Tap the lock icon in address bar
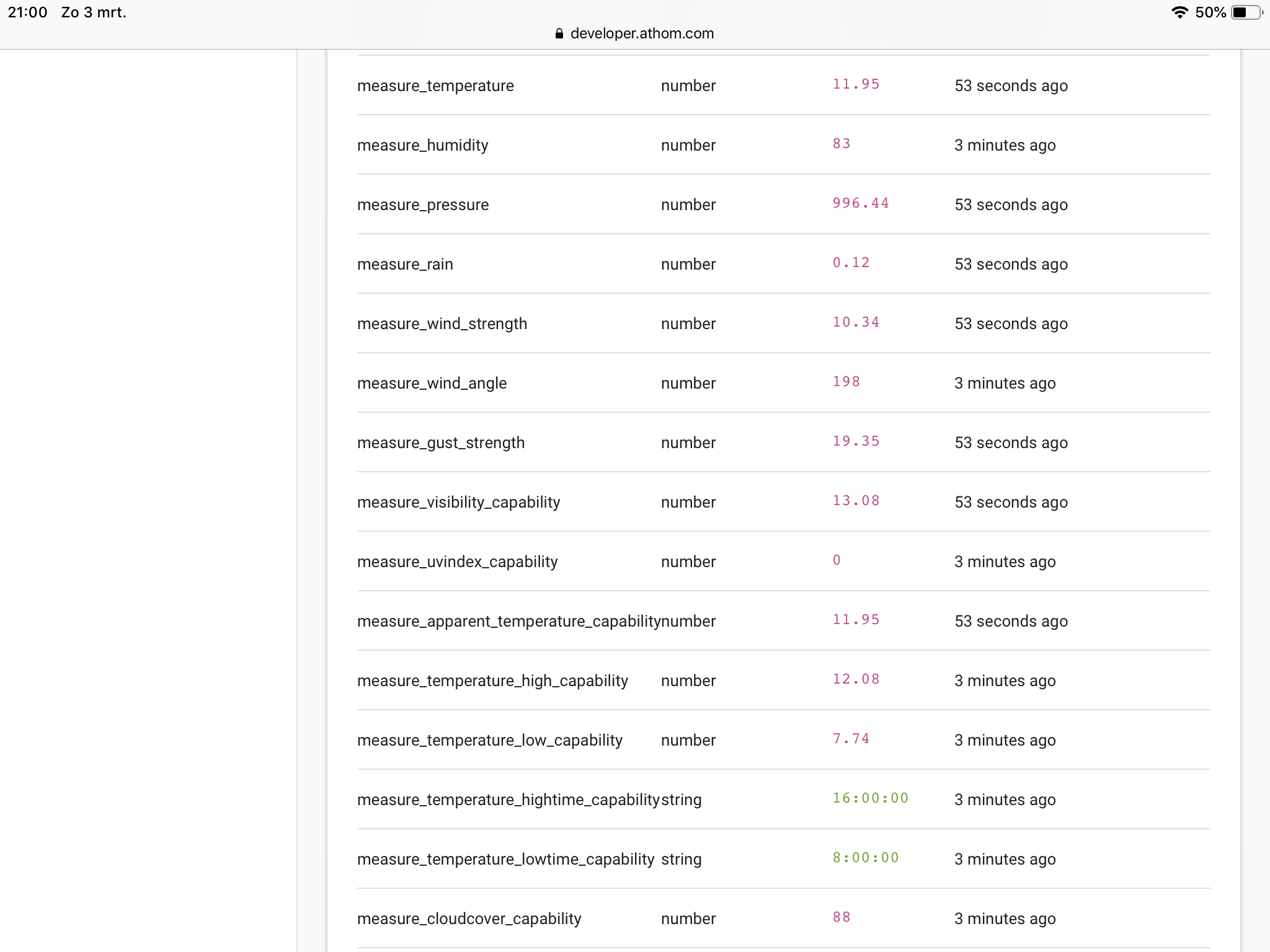The width and height of the screenshot is (1270, 952). 559,33
